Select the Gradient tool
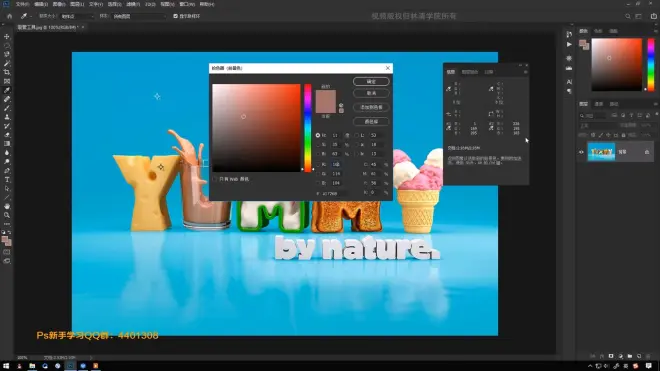Screen dimensions: 660x371 click(7, 144)
